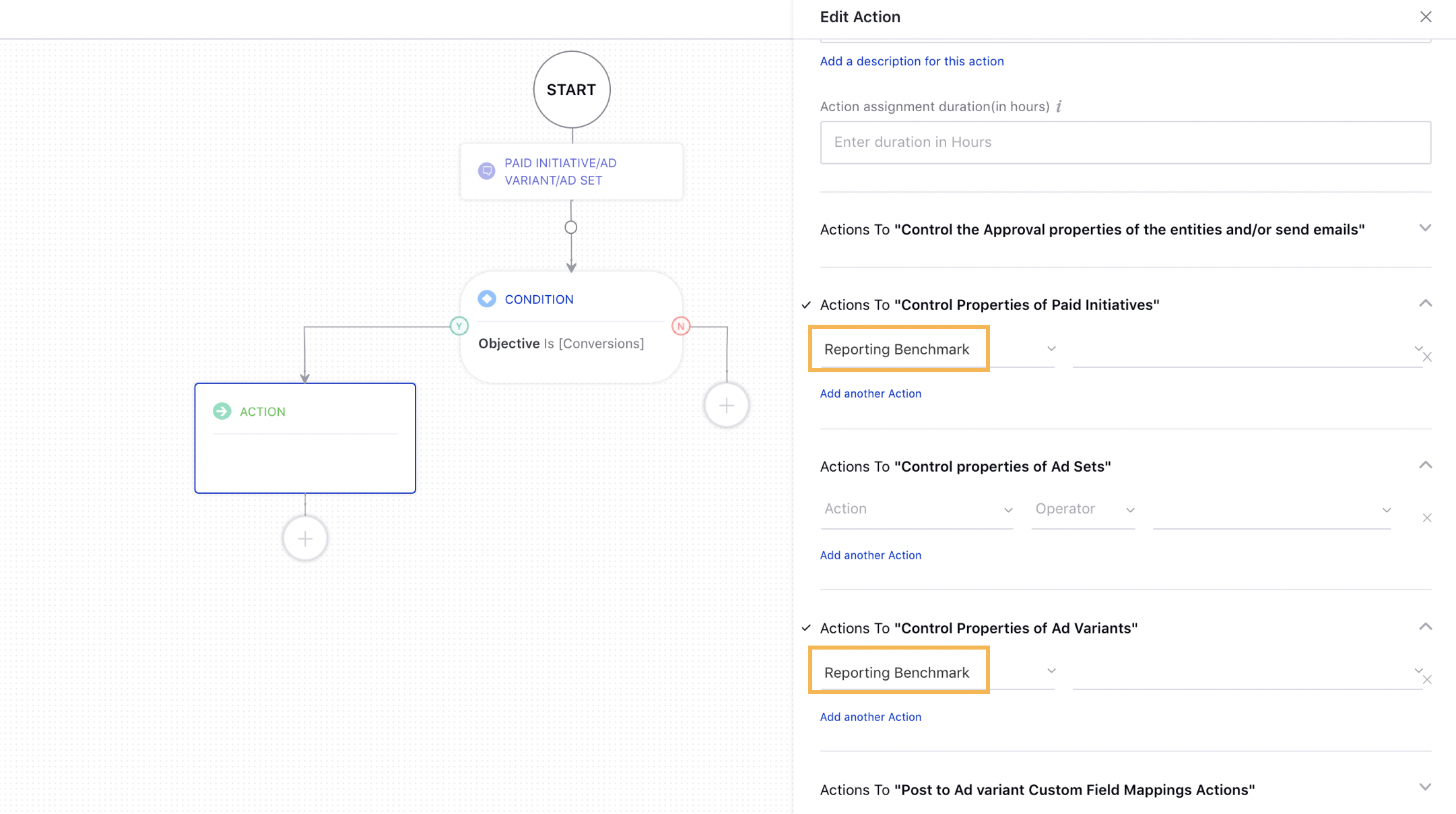Image resolution: width=1456 pixels, height=814 pixels.
Task: Click the plus button on No branch
Action: click(x=727, y=405)
